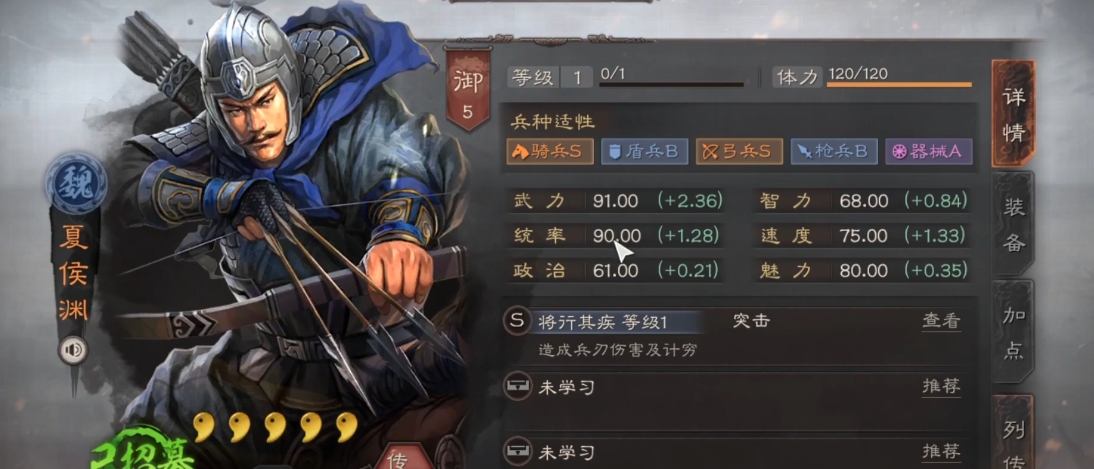The height and width of the screenshot is (469, 1094).
Task: Open the 列传 biography tab
Action: [1014, 433]
